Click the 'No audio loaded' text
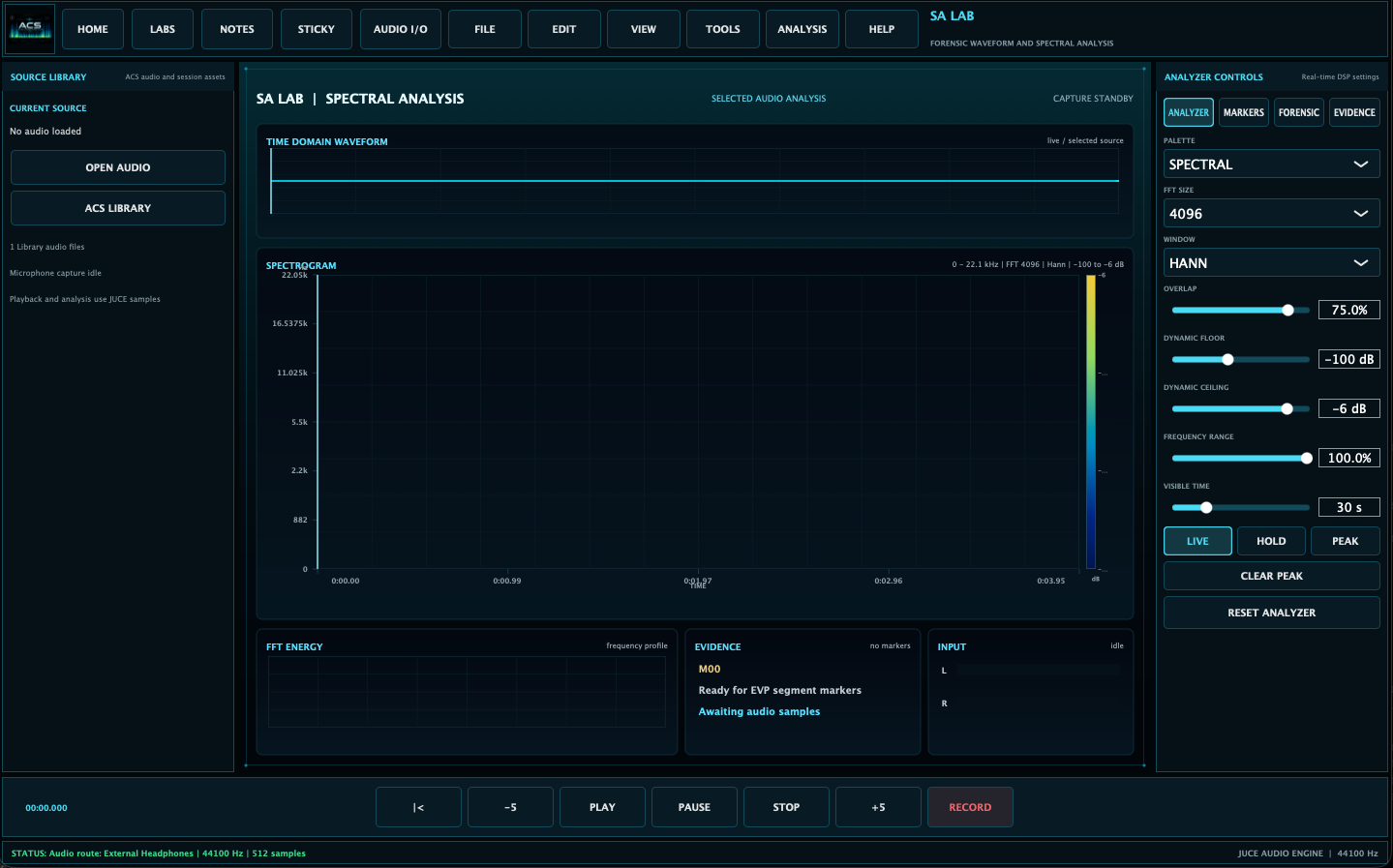 click(x=45, y=132)
